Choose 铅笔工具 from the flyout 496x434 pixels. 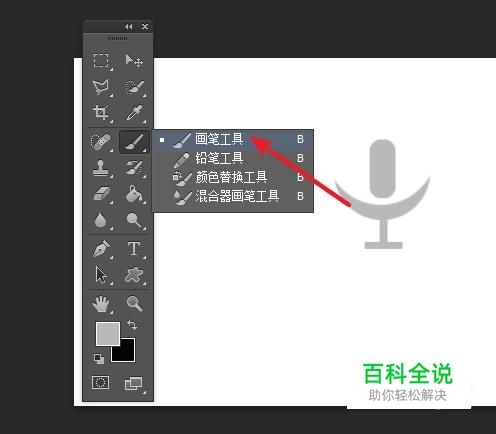[x=233, y=158]
